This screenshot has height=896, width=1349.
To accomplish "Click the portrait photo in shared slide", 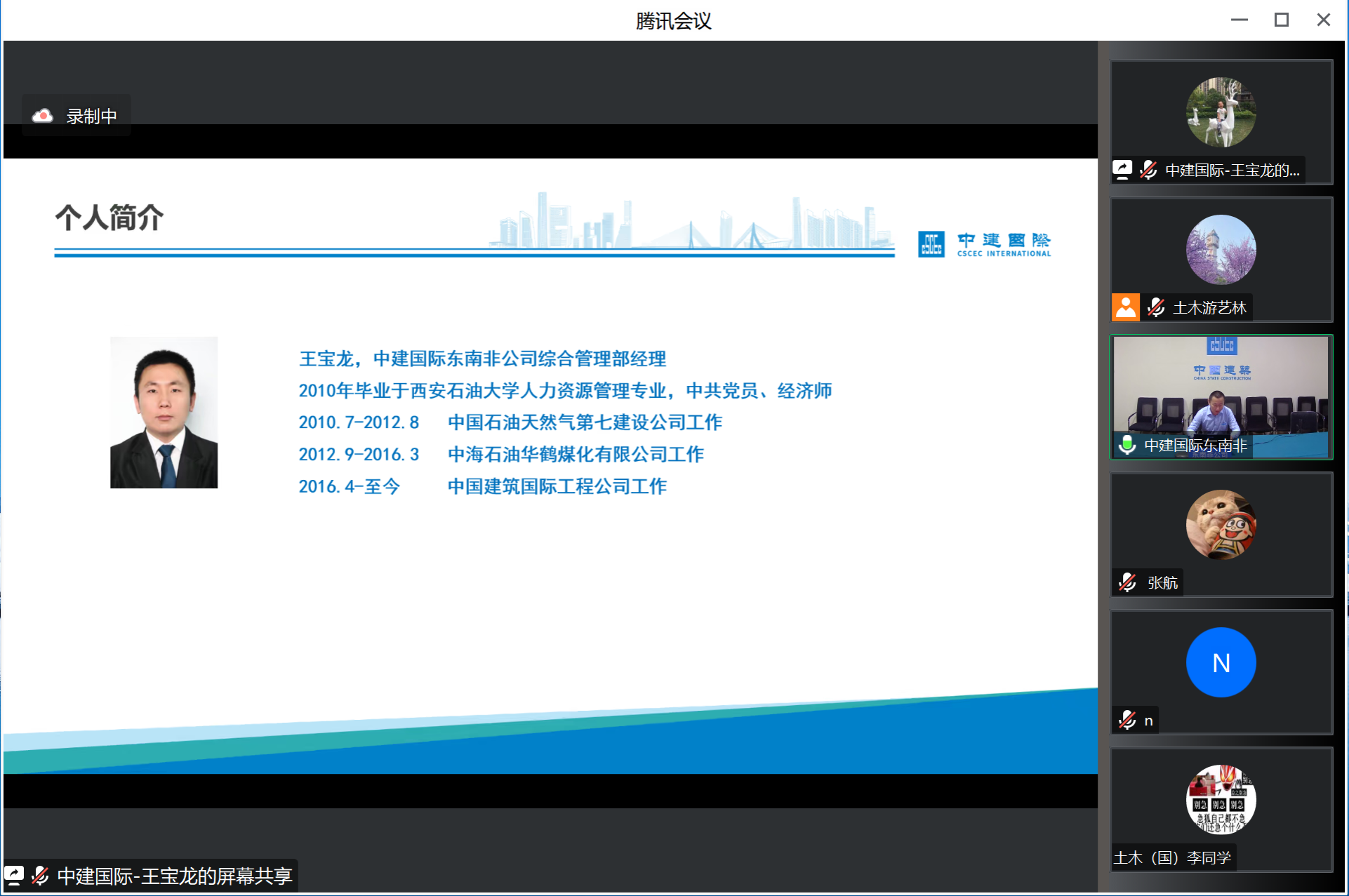I will (x=164, y=413).
